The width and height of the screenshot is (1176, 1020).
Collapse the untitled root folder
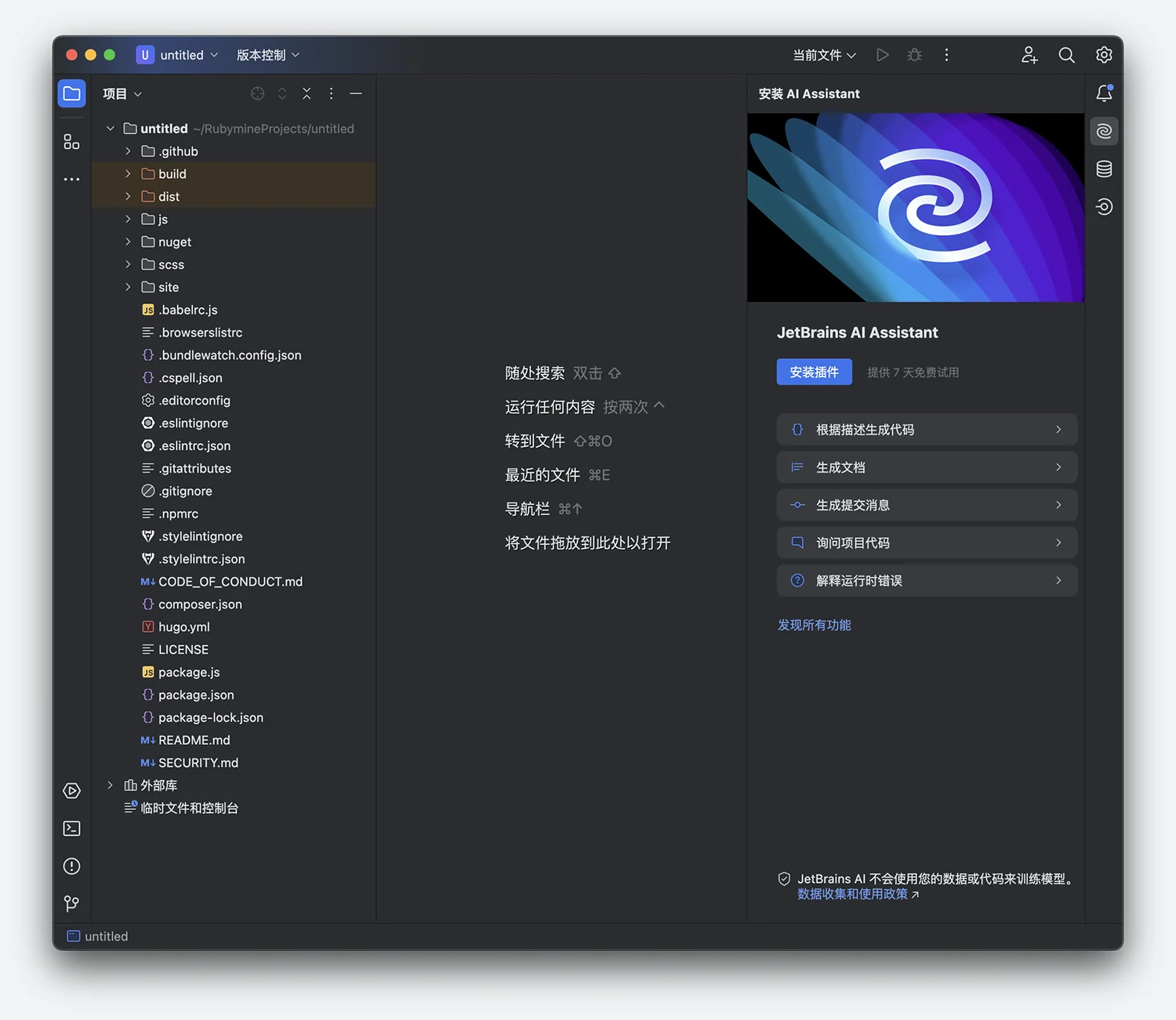tap(111, 129)
